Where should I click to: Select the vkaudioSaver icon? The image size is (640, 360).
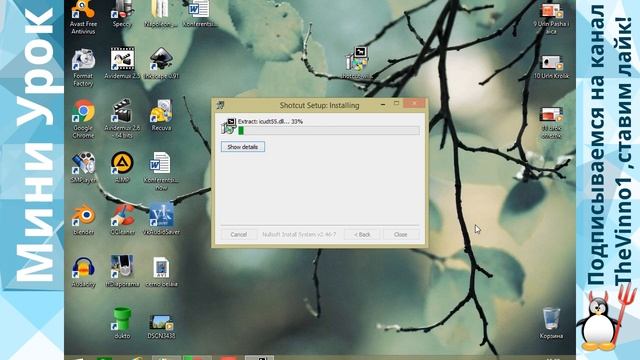[161, 220]
